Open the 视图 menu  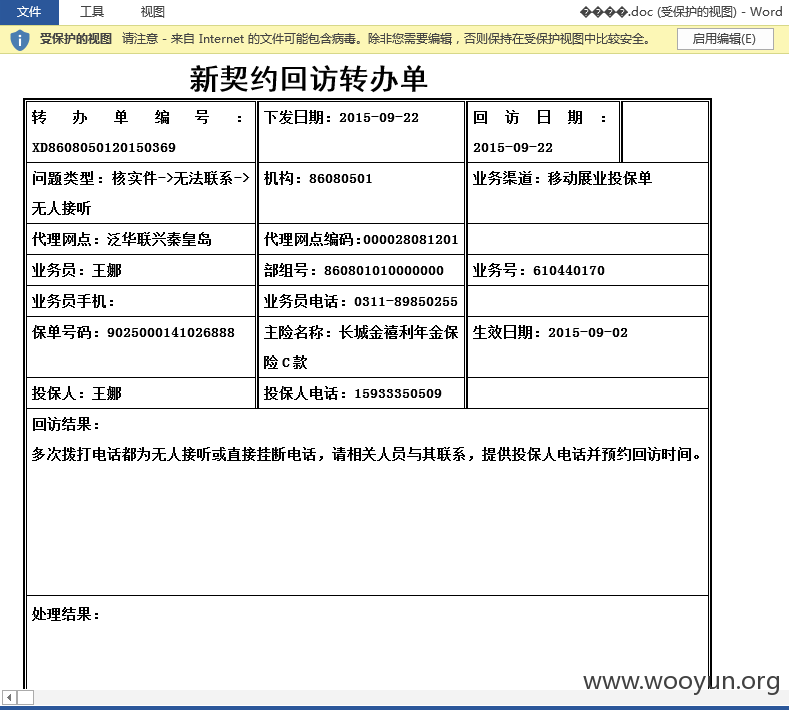click(x=152, y=12)
